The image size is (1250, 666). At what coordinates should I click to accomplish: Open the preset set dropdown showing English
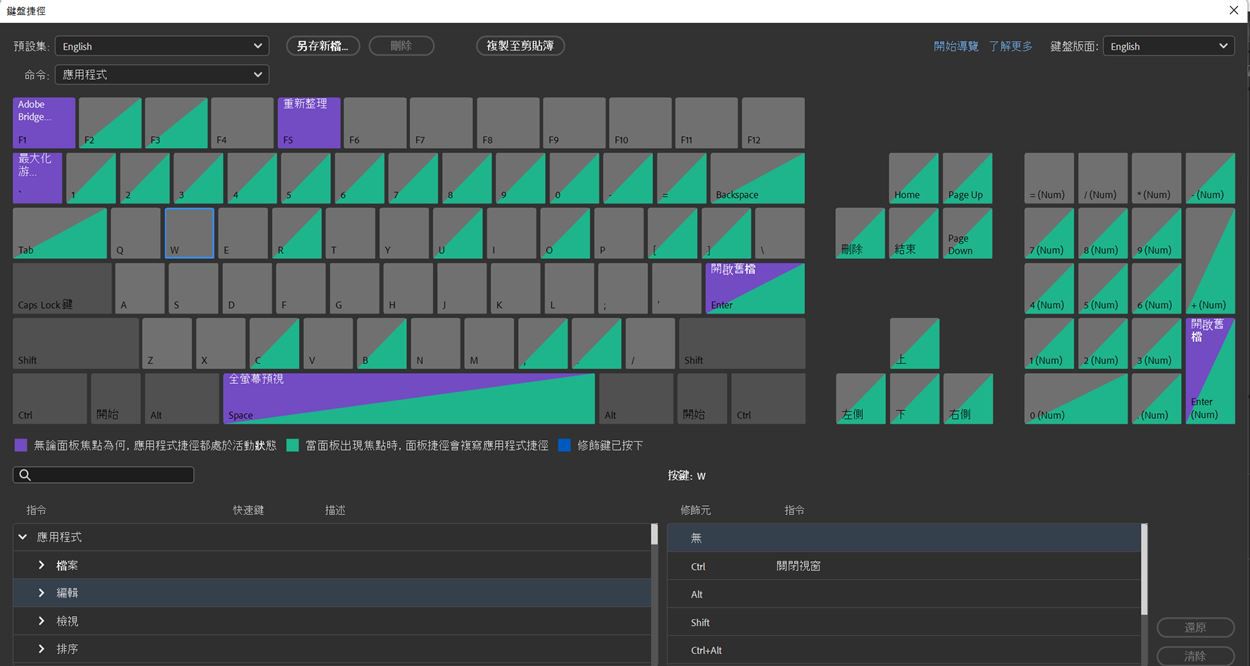(x=162, y=46)
